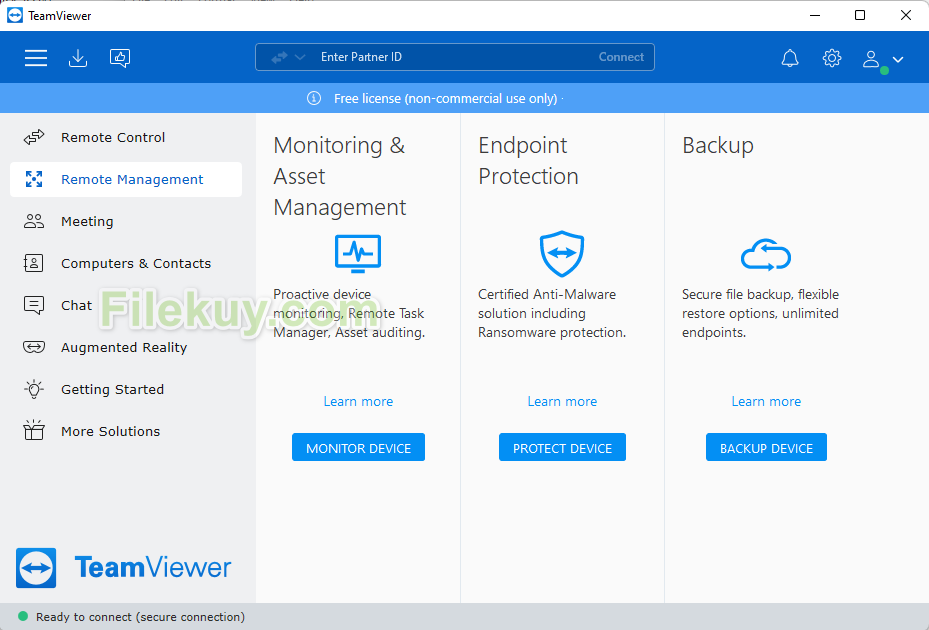The width and height of the screenshot is (929, 630).
Task: Click the info icon in license banner
Action: coord(314,98)
